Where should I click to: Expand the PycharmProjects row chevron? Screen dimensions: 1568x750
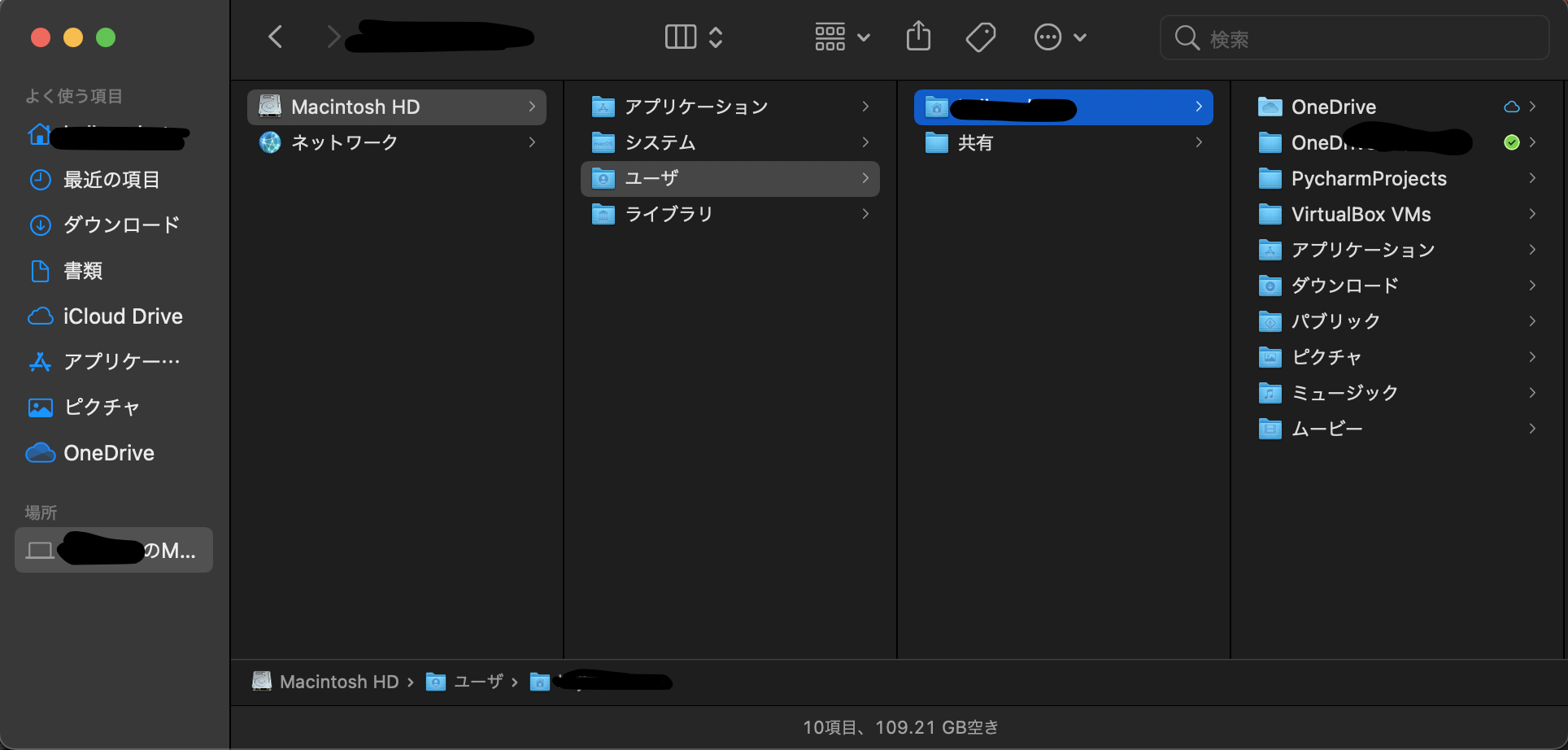click(x=1532, y=178)
